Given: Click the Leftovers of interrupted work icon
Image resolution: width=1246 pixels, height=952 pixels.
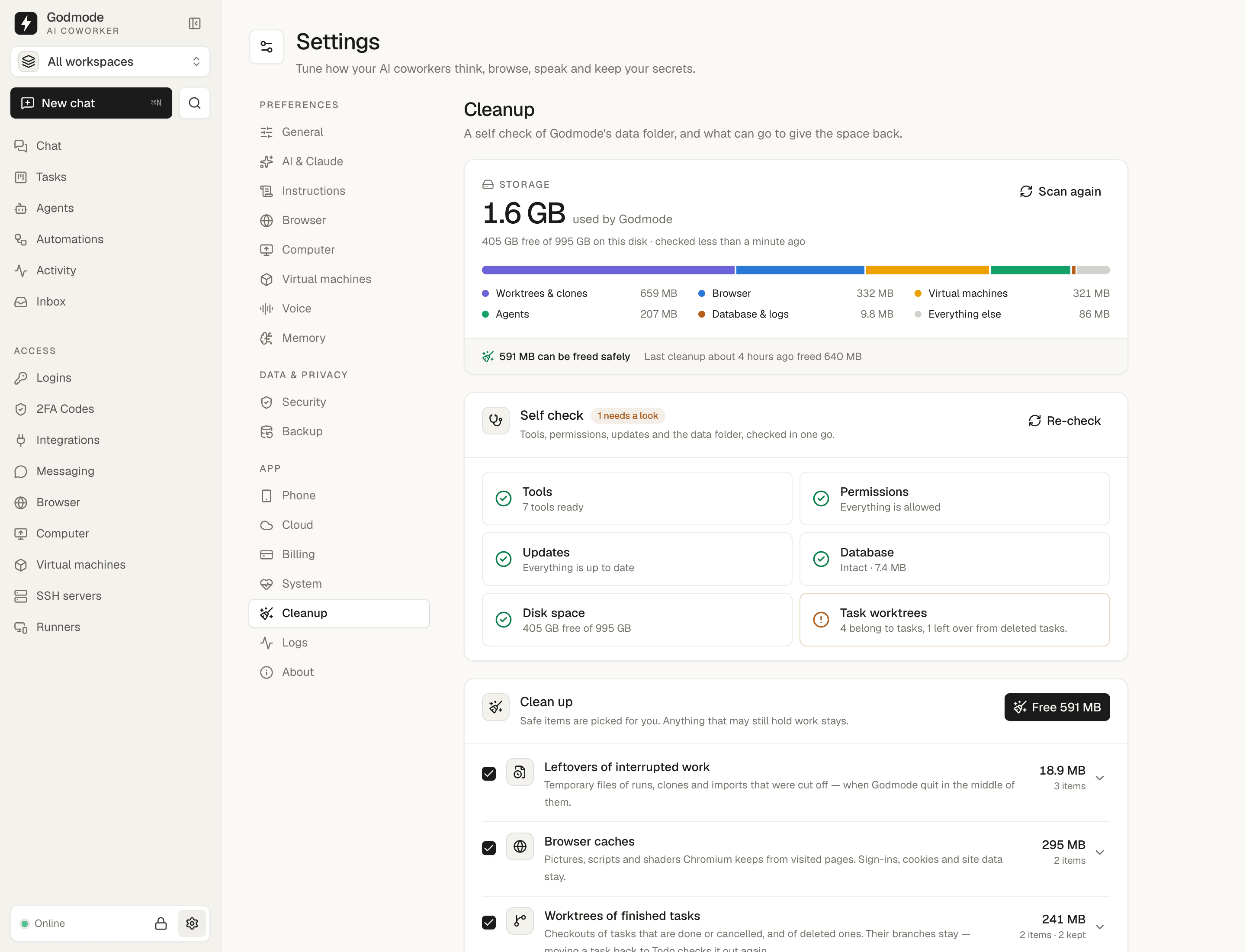Looking at the screenshot, I should point(520,772).
